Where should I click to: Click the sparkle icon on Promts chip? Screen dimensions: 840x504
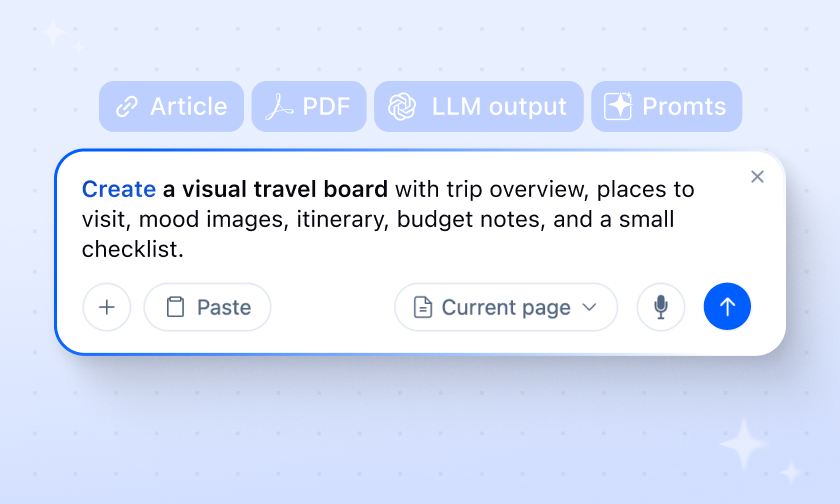click(x=618, y=107)
